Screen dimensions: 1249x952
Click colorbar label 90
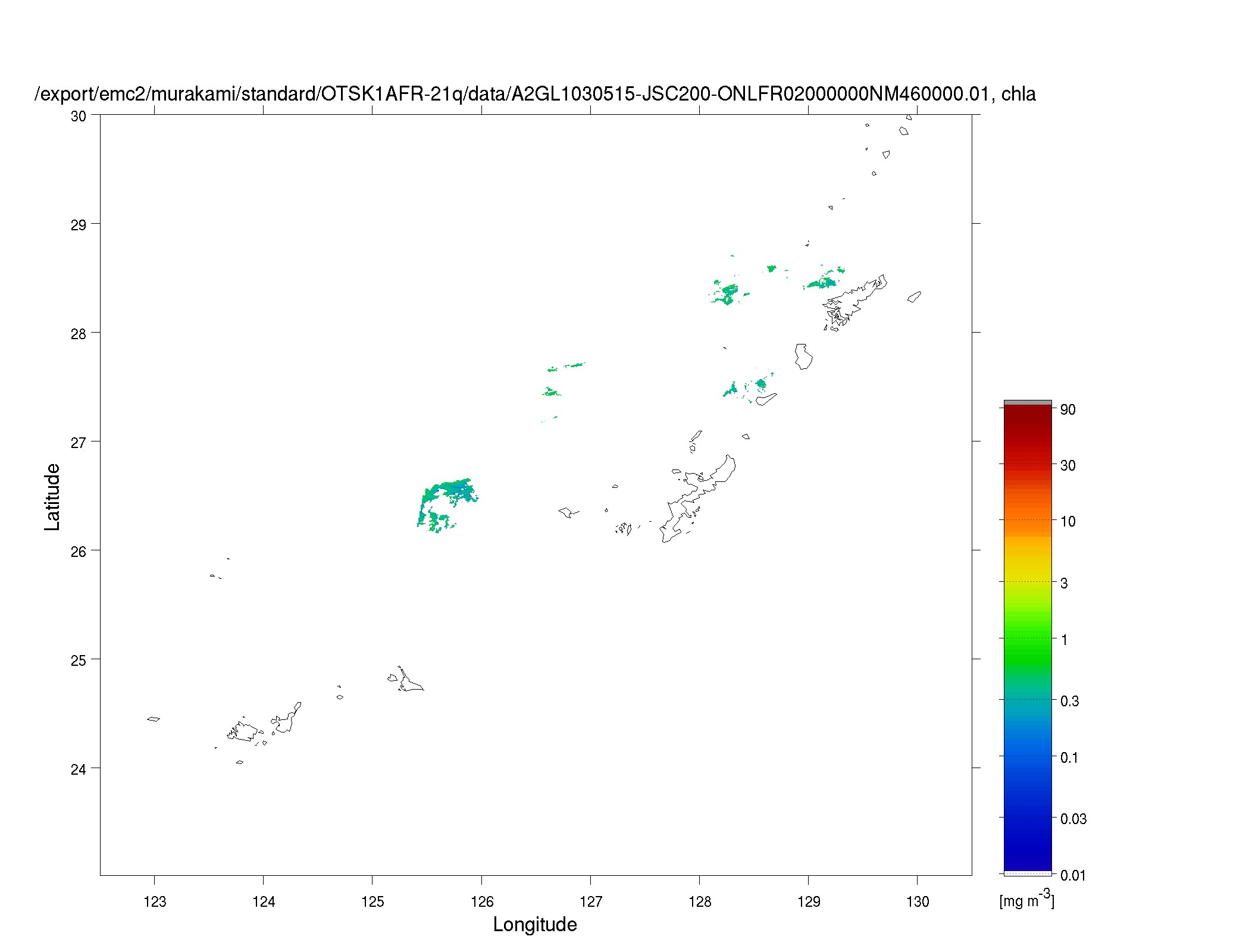[x=1068, y=409]
